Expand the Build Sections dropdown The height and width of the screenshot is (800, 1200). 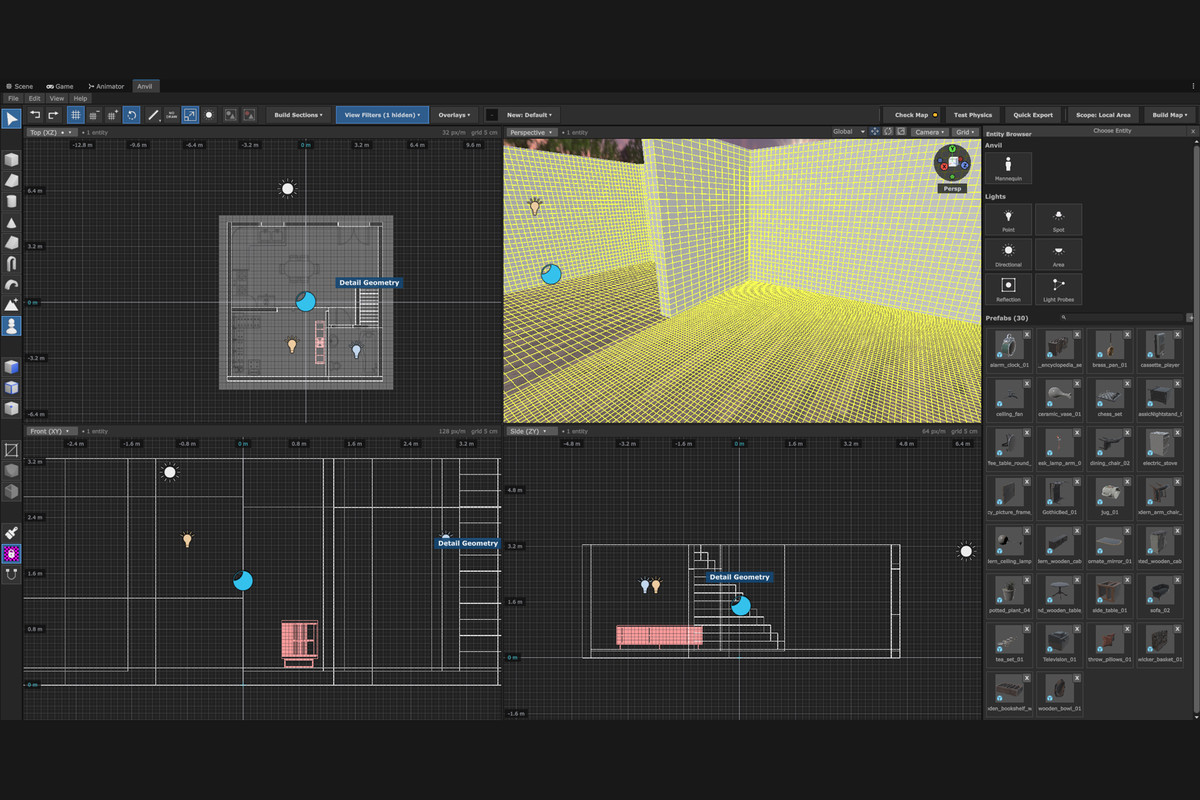[x=298, y=115]
